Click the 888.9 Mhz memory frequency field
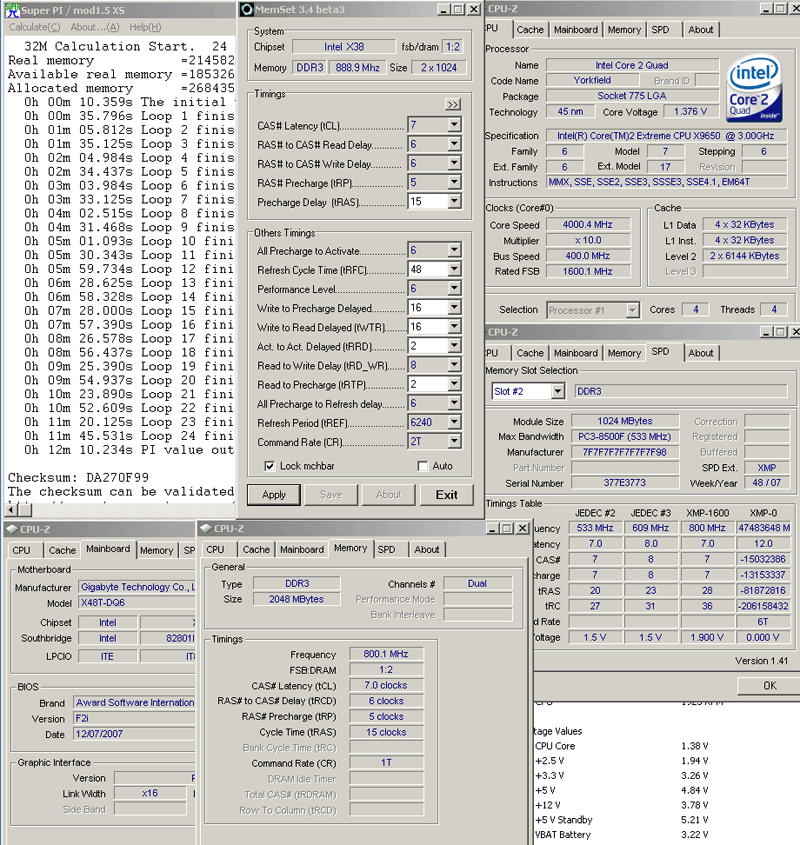The image size is (800, 845). click(x=357, y=67)
